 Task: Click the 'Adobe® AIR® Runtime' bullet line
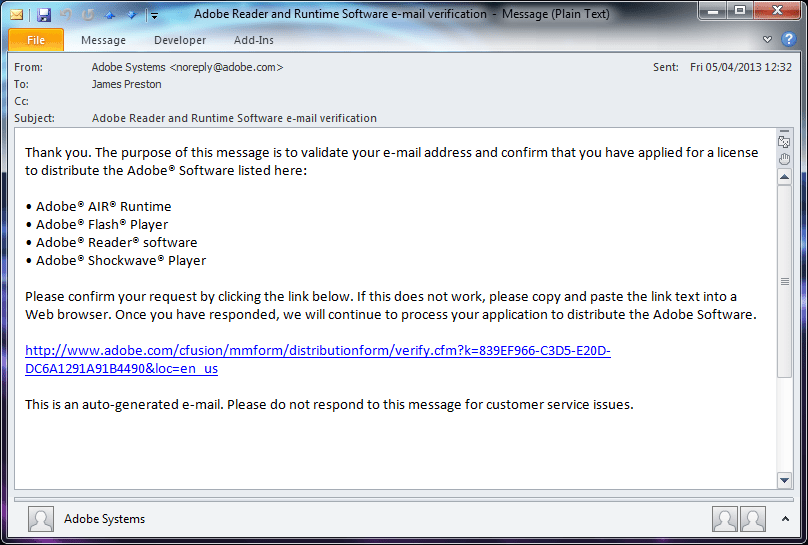[x=98, y=206]
